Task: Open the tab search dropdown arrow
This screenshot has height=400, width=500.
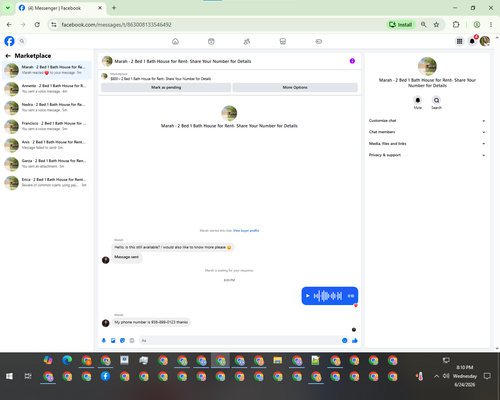Action: click(x=8, y=8)
